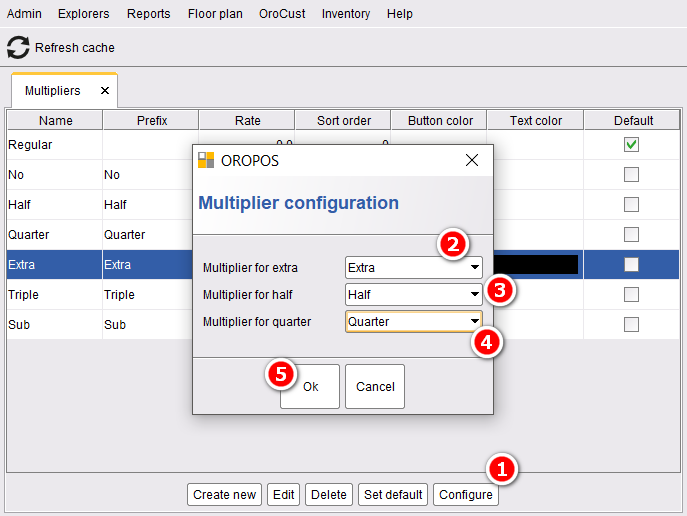This screenshot has width=687, height=516.
Task: Click the Set default button
Action: click(x=393, y=495)
